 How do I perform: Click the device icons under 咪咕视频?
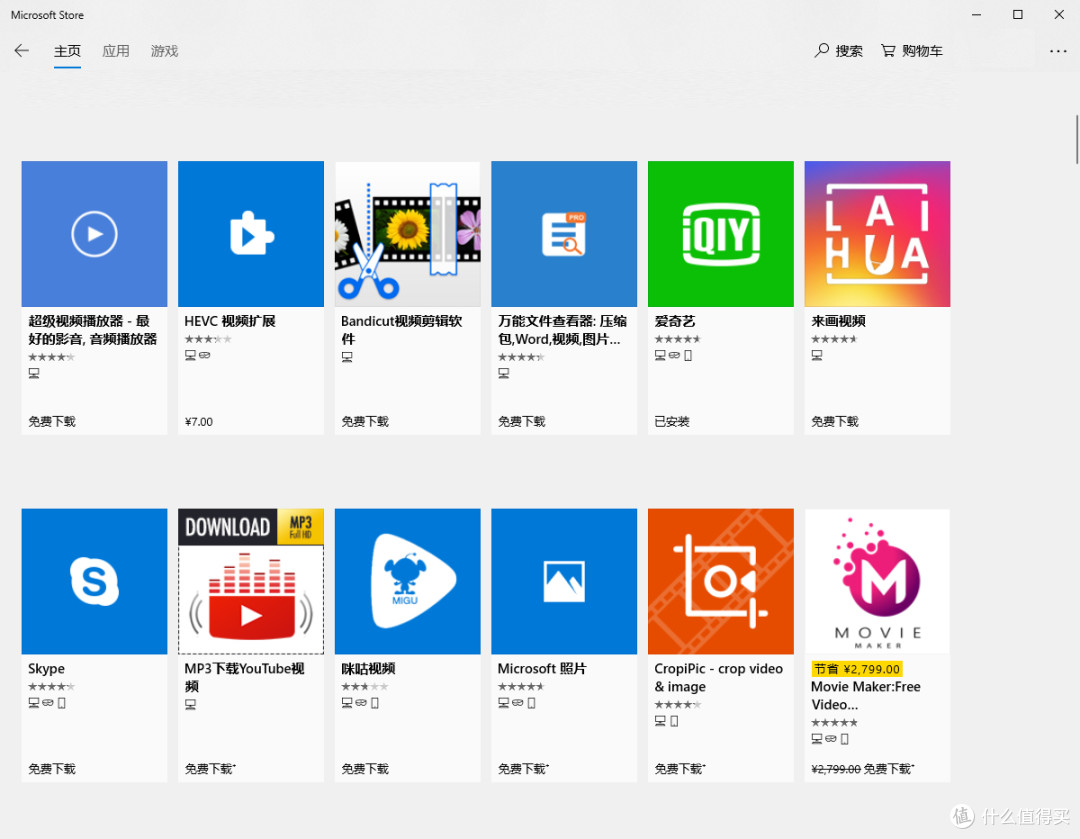[360, 703]
